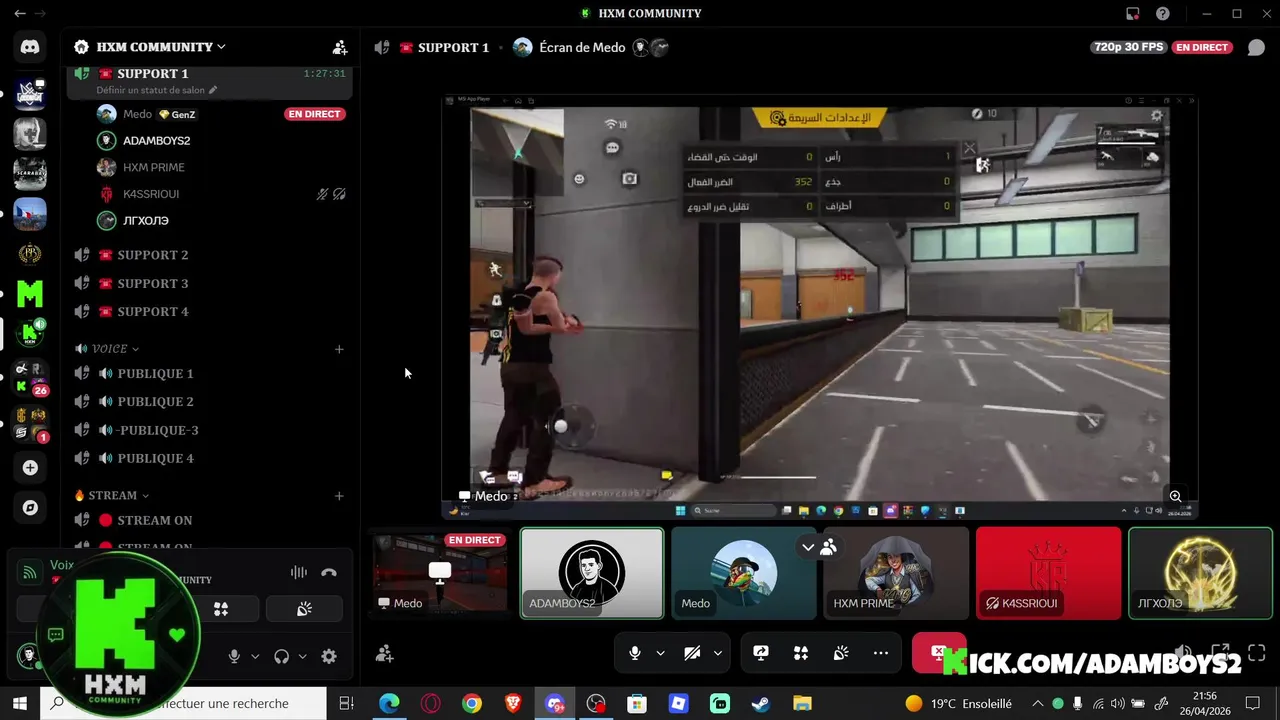Open microphone options arrow in call controls

pyautogui.click(x=660, y=653)
